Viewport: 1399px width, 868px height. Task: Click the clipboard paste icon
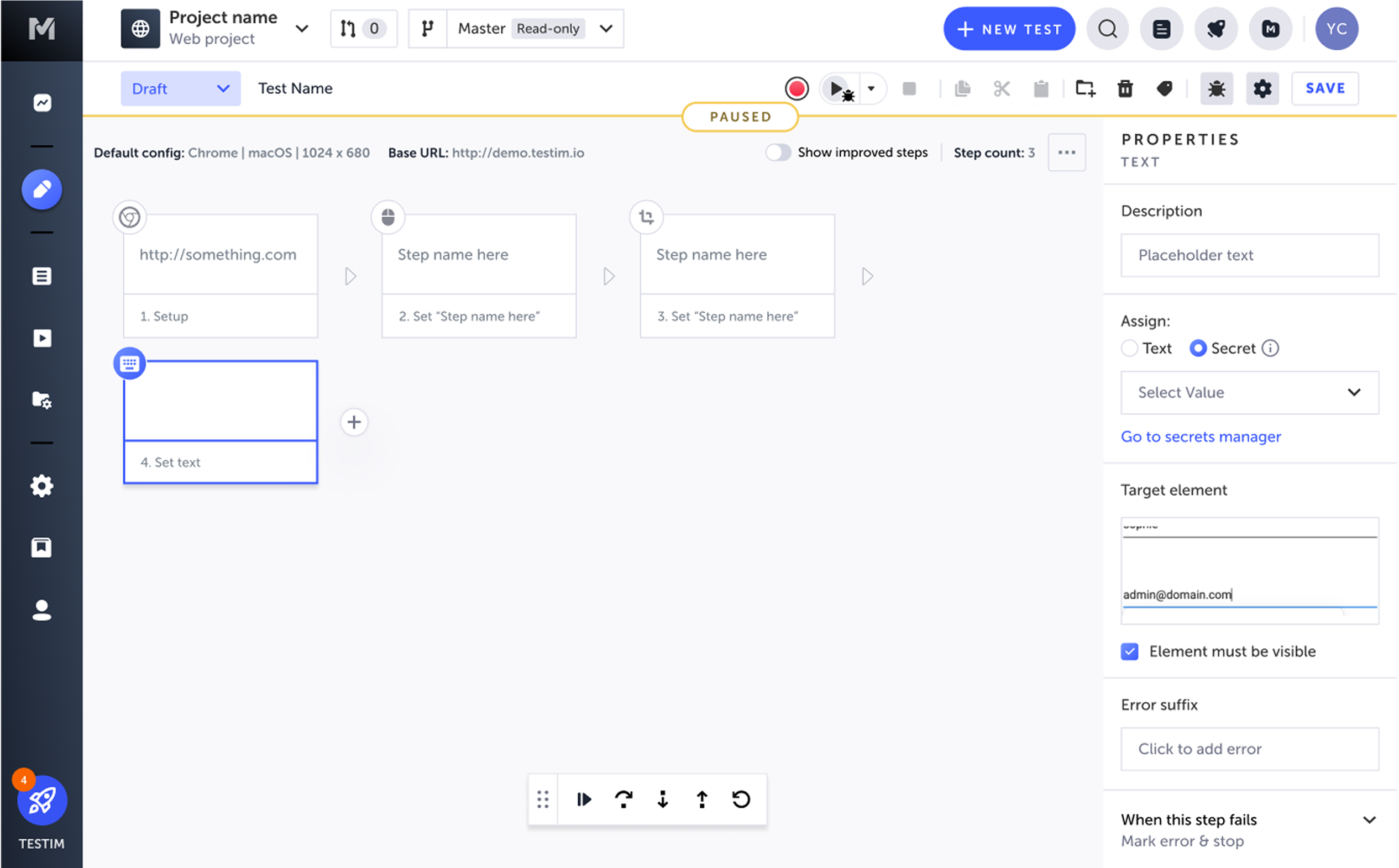tap(1042, 89)
